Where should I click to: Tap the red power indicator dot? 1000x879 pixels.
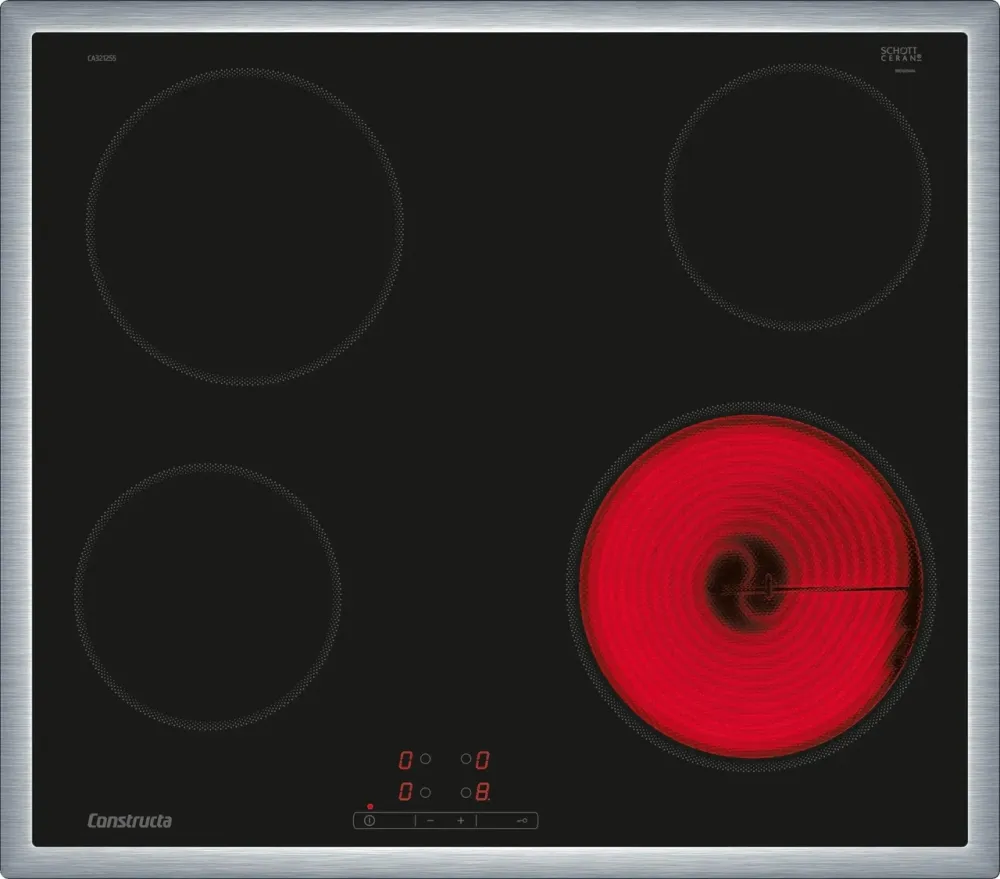click(x=370, y=806)
